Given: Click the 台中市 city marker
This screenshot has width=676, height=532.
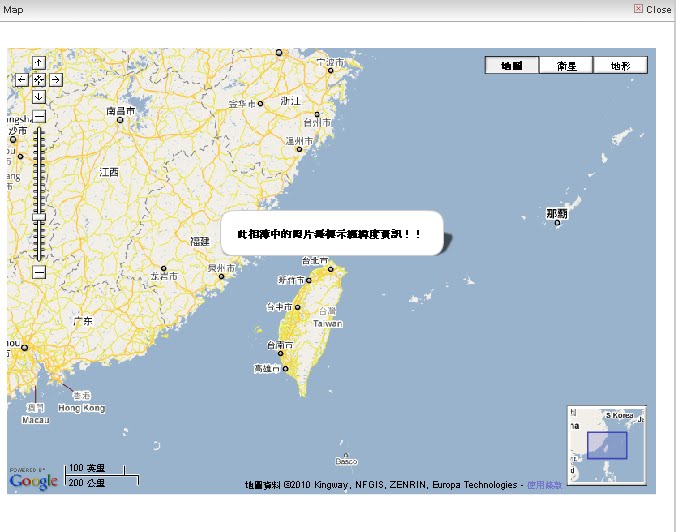Looking at the screenshot, I should [297, 307].
